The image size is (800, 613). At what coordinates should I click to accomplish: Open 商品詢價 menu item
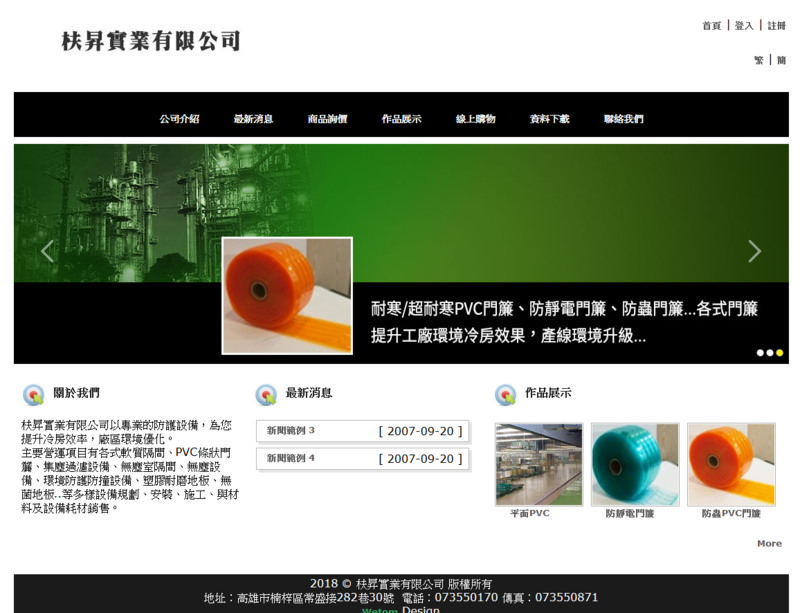pyautogui.click(x=327, y=119)
